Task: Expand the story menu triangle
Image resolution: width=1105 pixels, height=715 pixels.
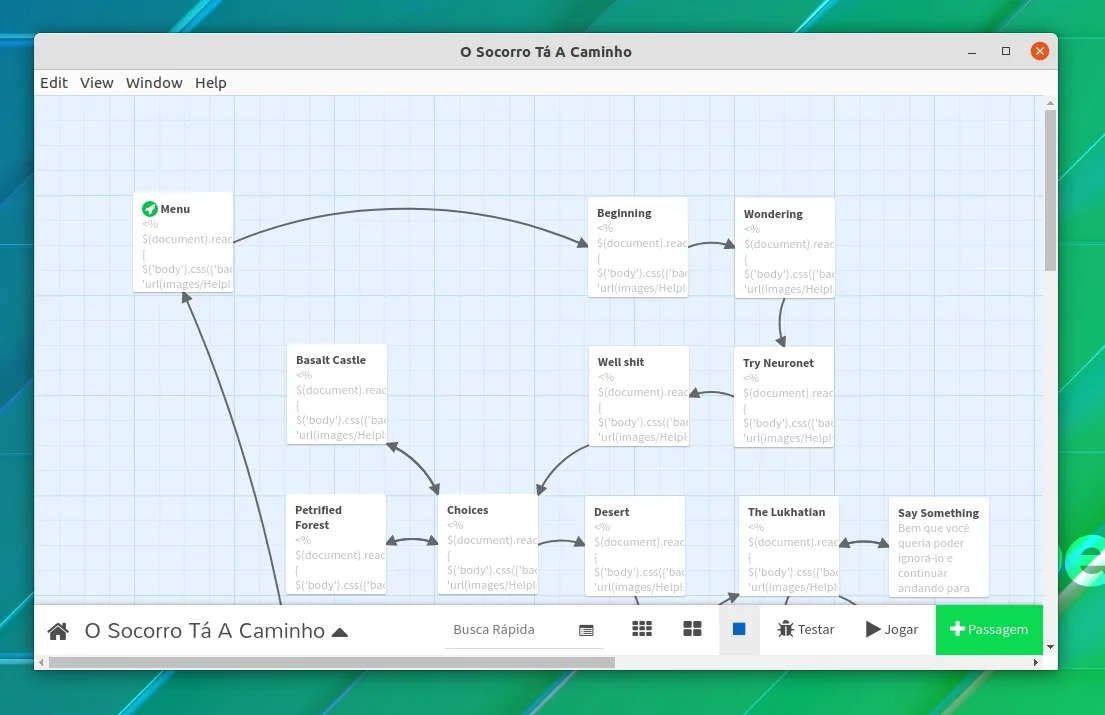Action: pos(340,632)
